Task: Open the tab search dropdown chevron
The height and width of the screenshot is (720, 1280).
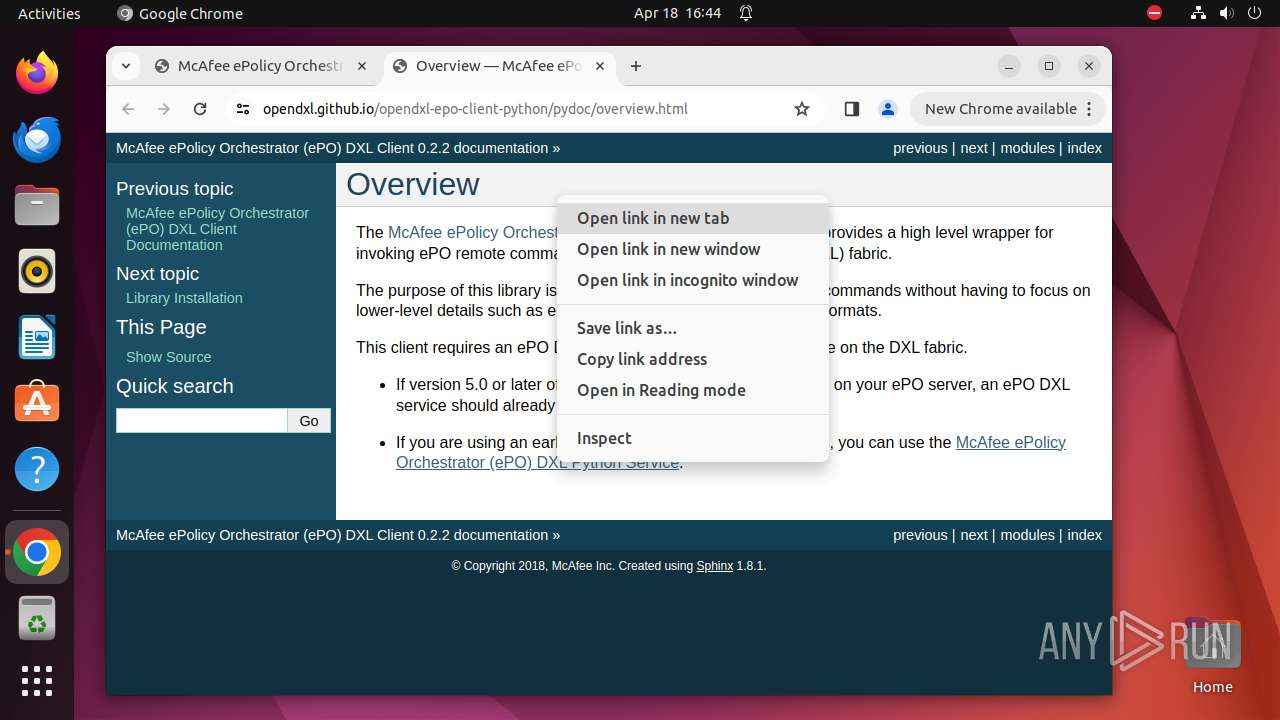Action: 125,66
